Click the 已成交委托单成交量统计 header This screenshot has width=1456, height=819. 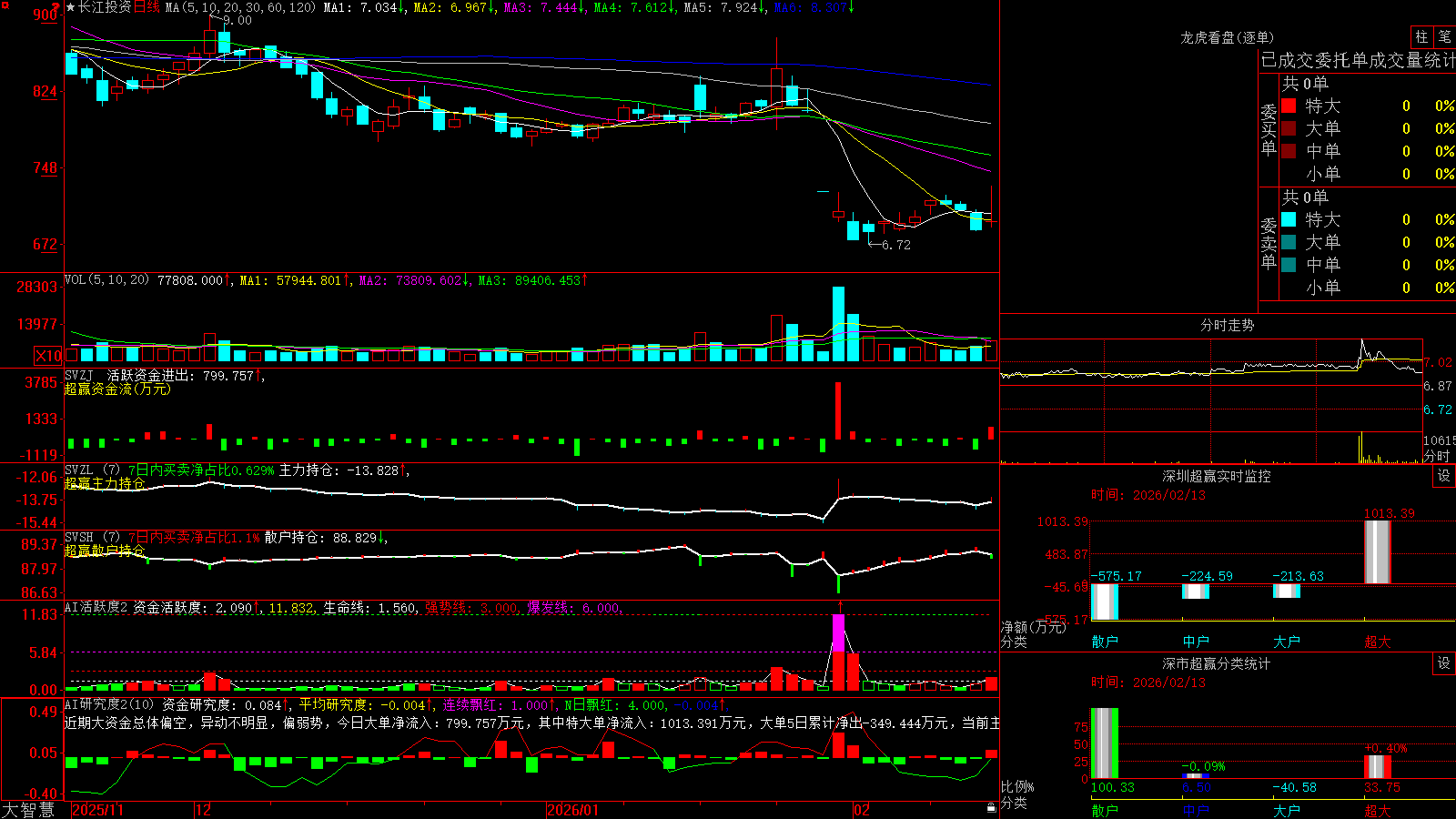(x=1358, y=60)
